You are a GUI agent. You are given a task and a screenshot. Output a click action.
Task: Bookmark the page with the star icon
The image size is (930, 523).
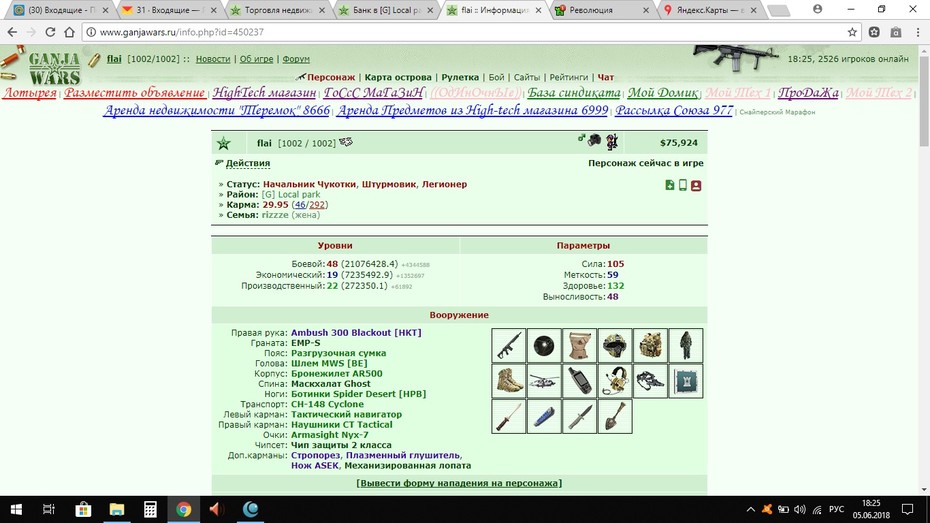point(852,32)
